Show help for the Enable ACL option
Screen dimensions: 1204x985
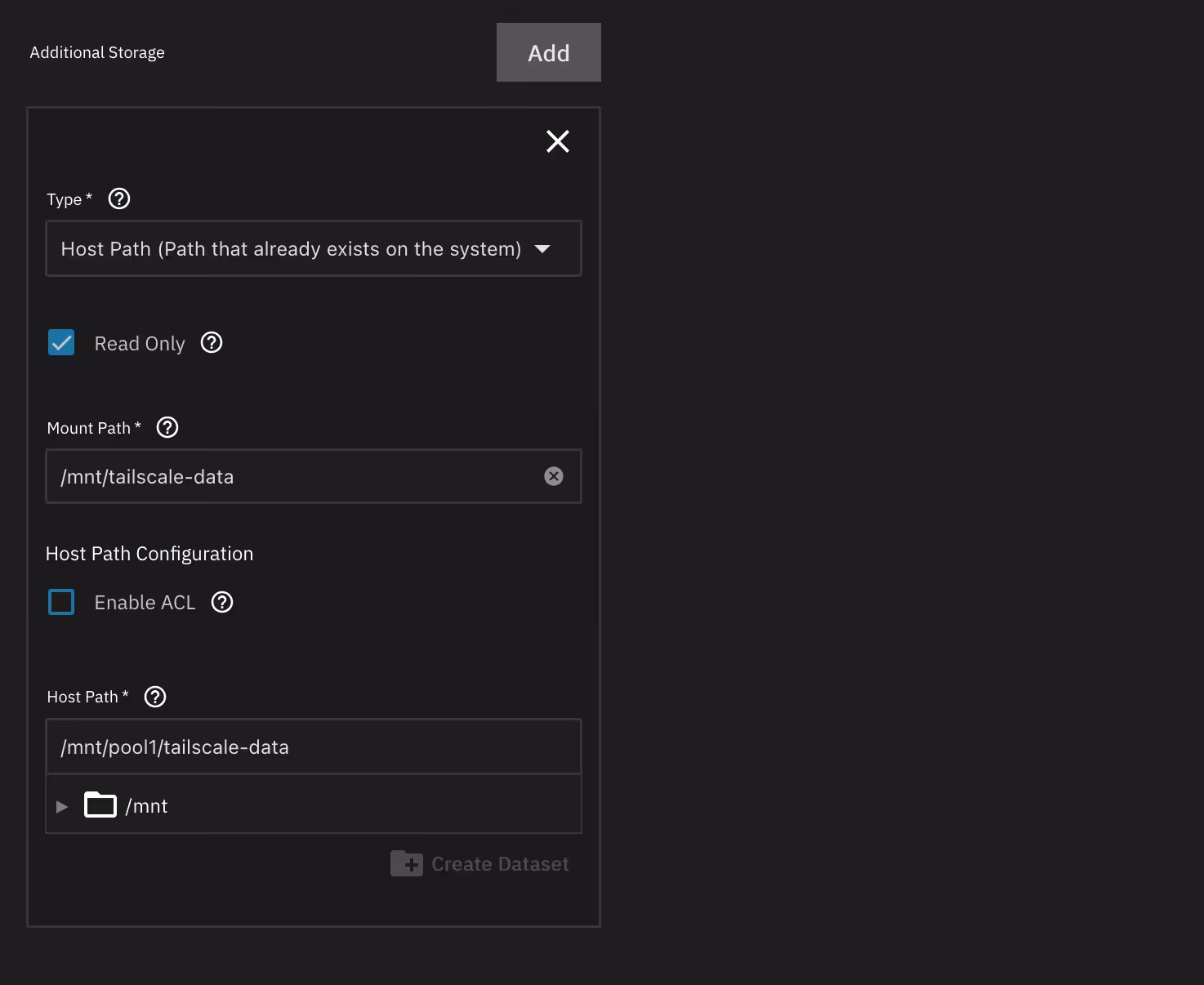click(x=222, y=602)
